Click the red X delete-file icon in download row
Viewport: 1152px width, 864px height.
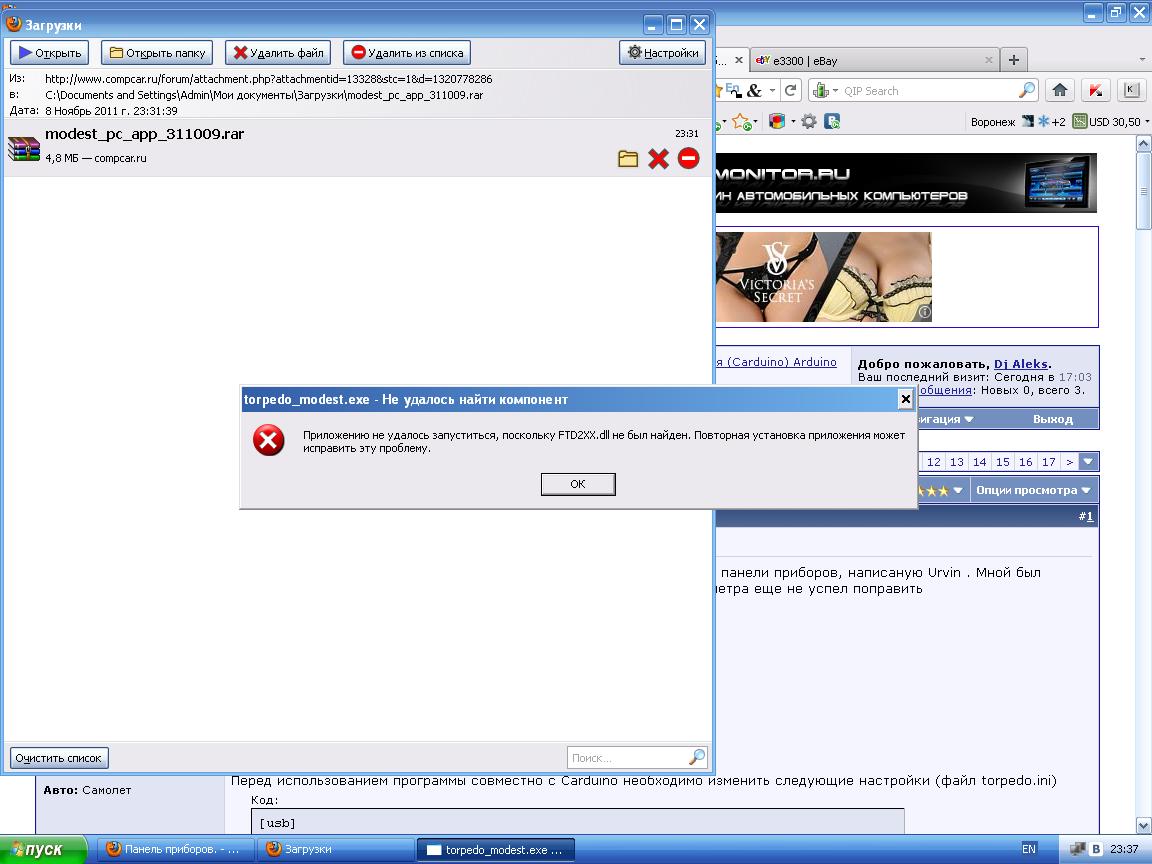658,158
